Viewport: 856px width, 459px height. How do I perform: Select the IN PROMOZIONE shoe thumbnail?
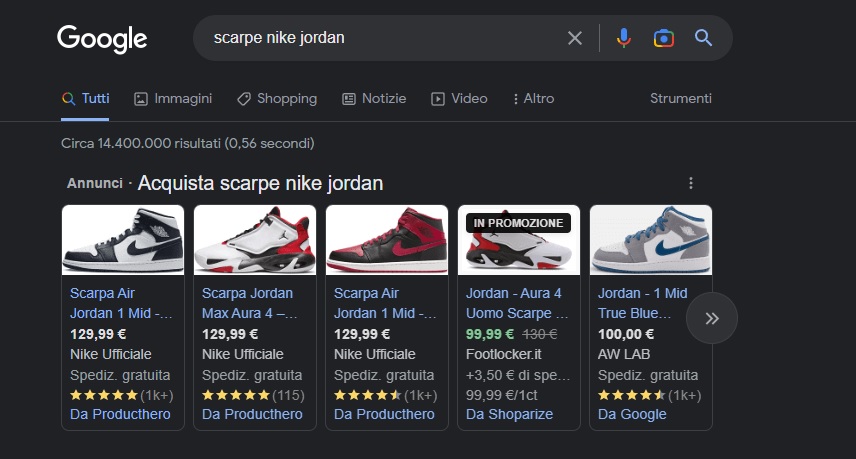(519, 240)
